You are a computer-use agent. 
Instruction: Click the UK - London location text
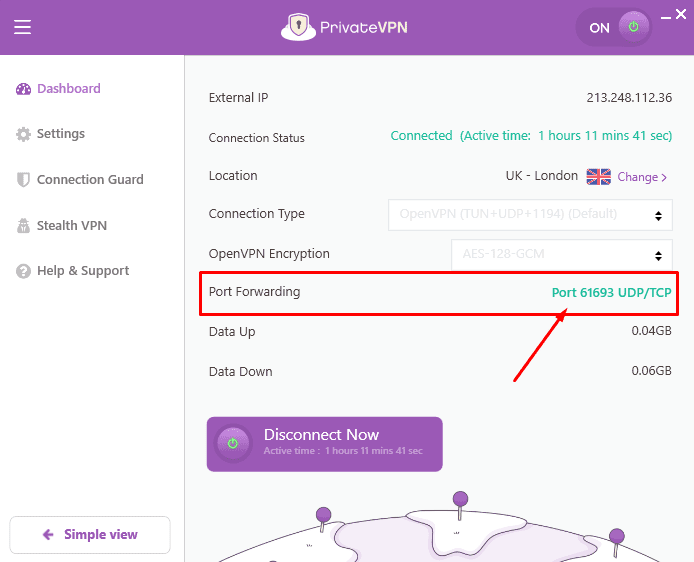click(542, 176)
